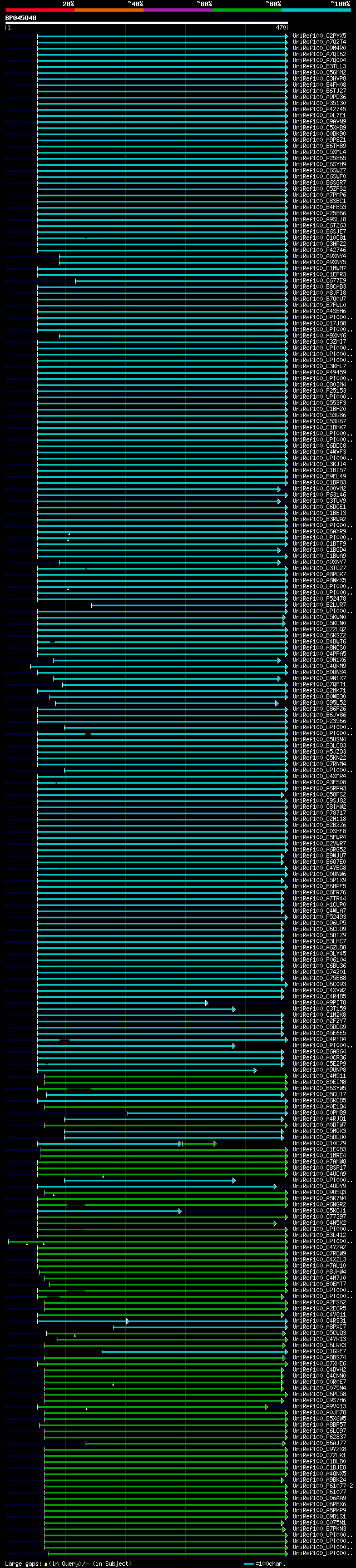Open hit UniRef100_P62837
The height and width of the screenshot is (1568, 356).
click(x=319, y=1437)
